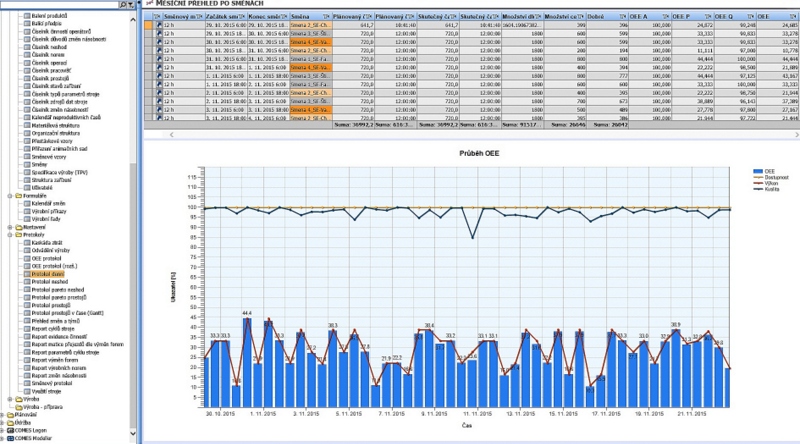Click the table horizontal scroll left arrow

tap(171, 135)
